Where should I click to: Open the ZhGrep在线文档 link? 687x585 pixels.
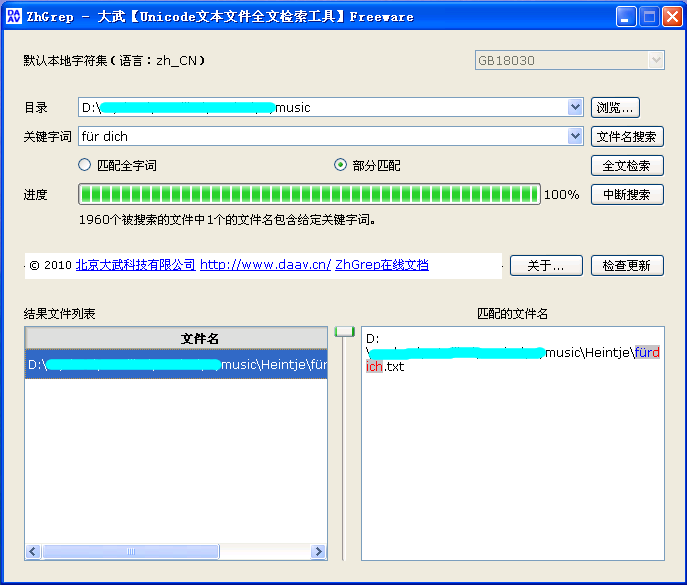coord(382,265)
